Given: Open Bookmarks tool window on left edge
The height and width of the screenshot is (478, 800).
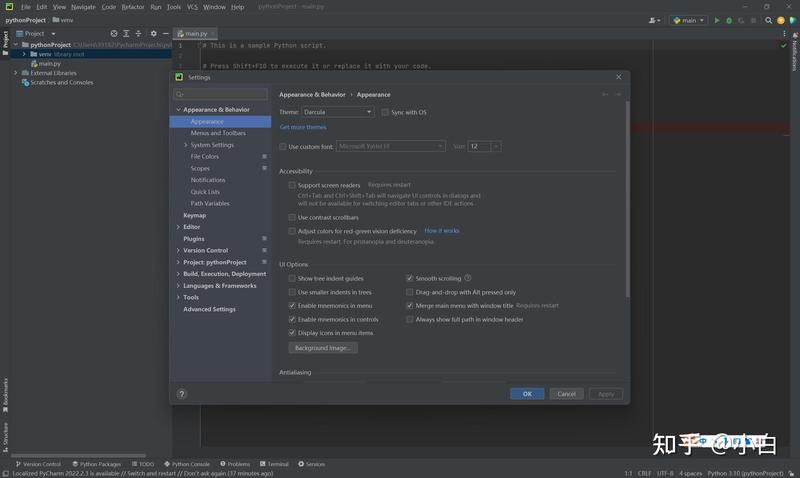Looking at the screenshot, I should tap(6, 395).
